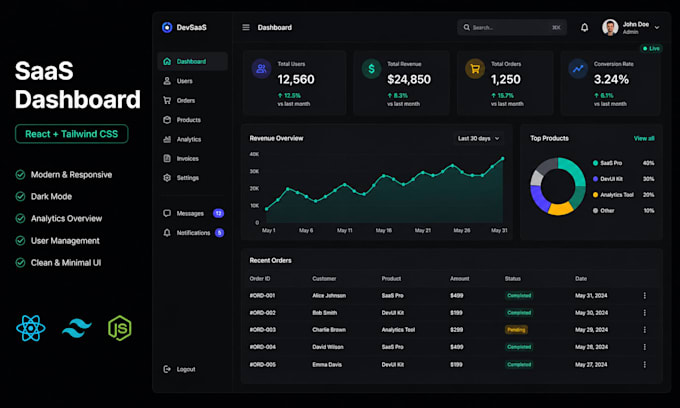Screen dimensions: 680x408
Task: Open row menu for order #ORD-003
Action: [644, 330]
